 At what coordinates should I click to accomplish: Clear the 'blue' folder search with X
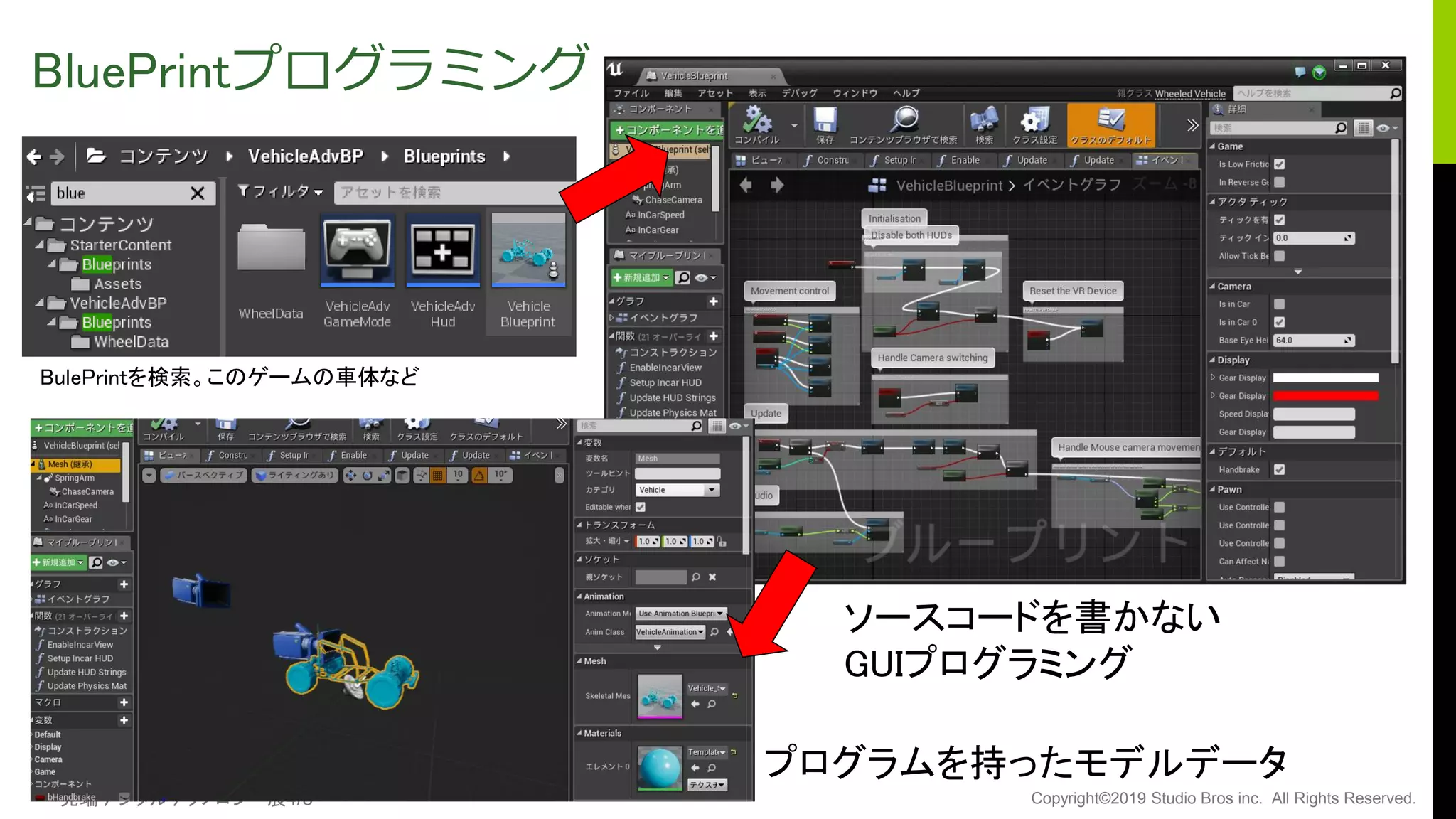(x=198, y=193)
